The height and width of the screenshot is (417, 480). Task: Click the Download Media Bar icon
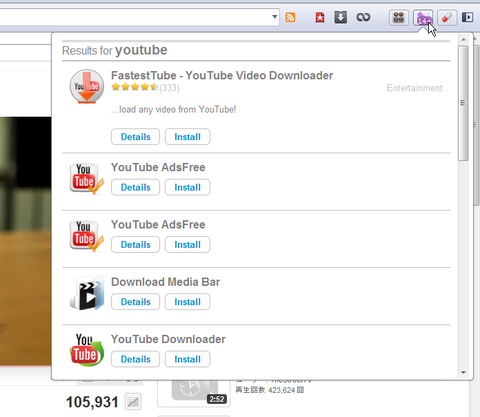(87, 293)
